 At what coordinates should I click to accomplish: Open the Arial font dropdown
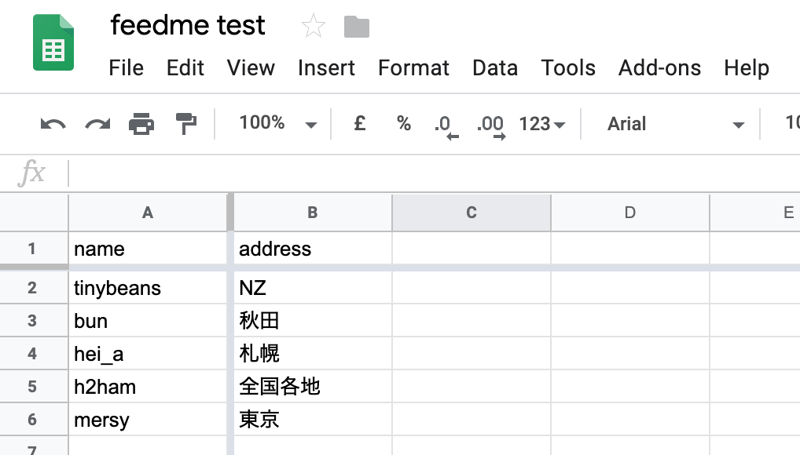pyautogui.click(x=676, y=124)
